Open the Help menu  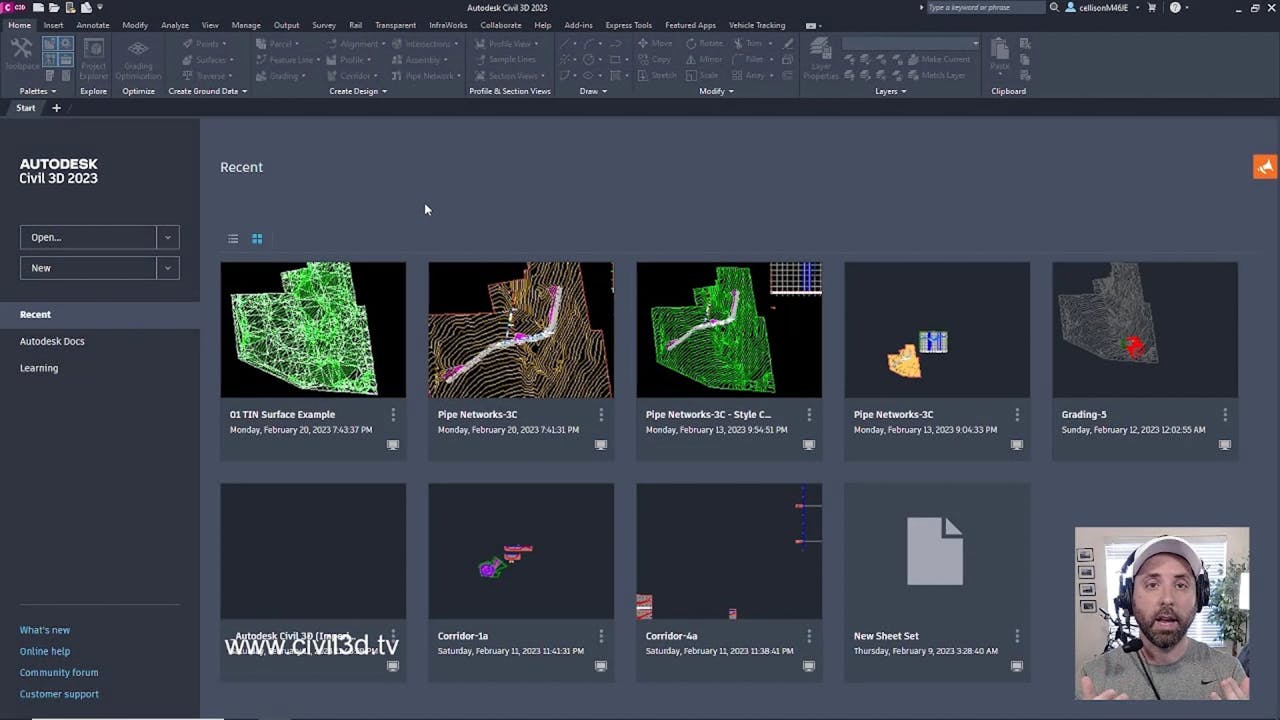point(543,25)
